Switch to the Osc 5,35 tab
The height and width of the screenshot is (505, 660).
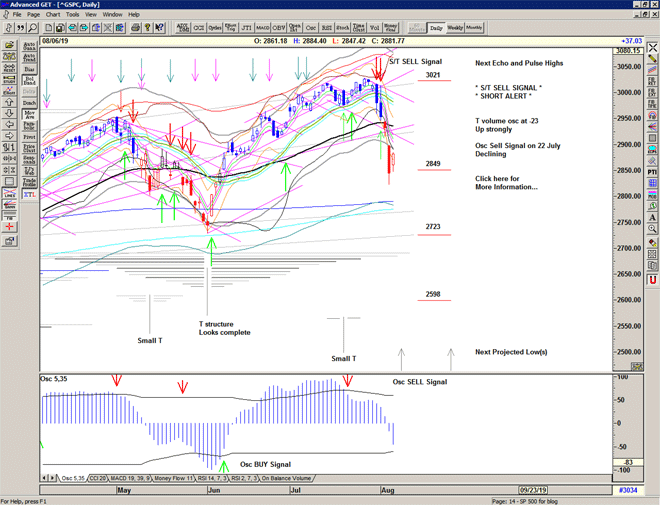[73, 478]
